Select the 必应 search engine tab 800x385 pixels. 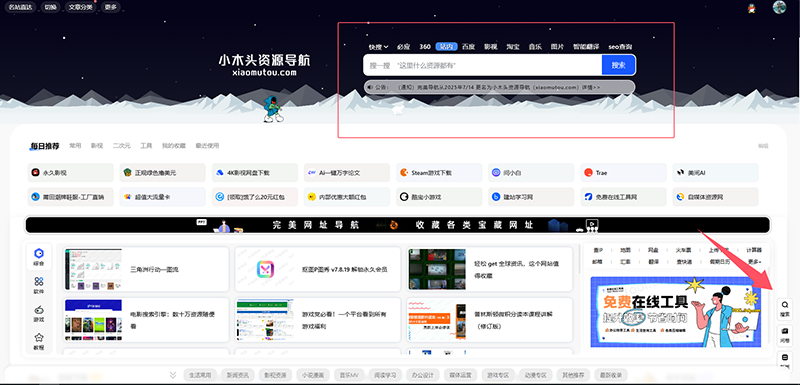404,47
